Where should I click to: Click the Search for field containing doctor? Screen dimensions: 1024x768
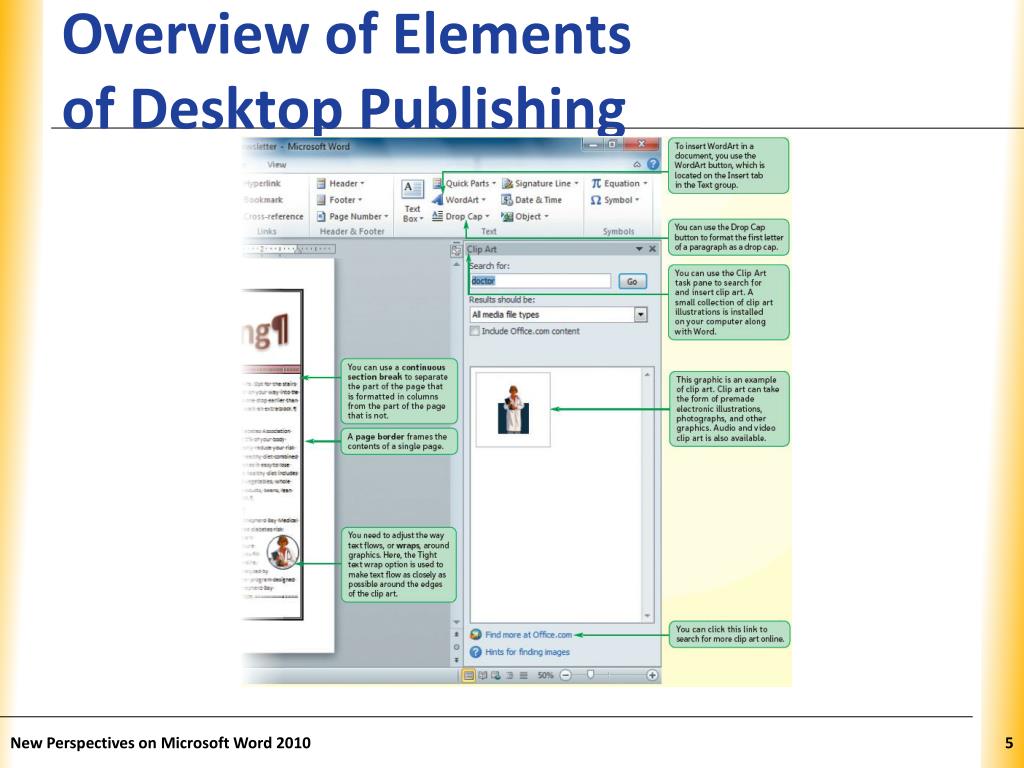pyautogui.click(x=540, y=281)
